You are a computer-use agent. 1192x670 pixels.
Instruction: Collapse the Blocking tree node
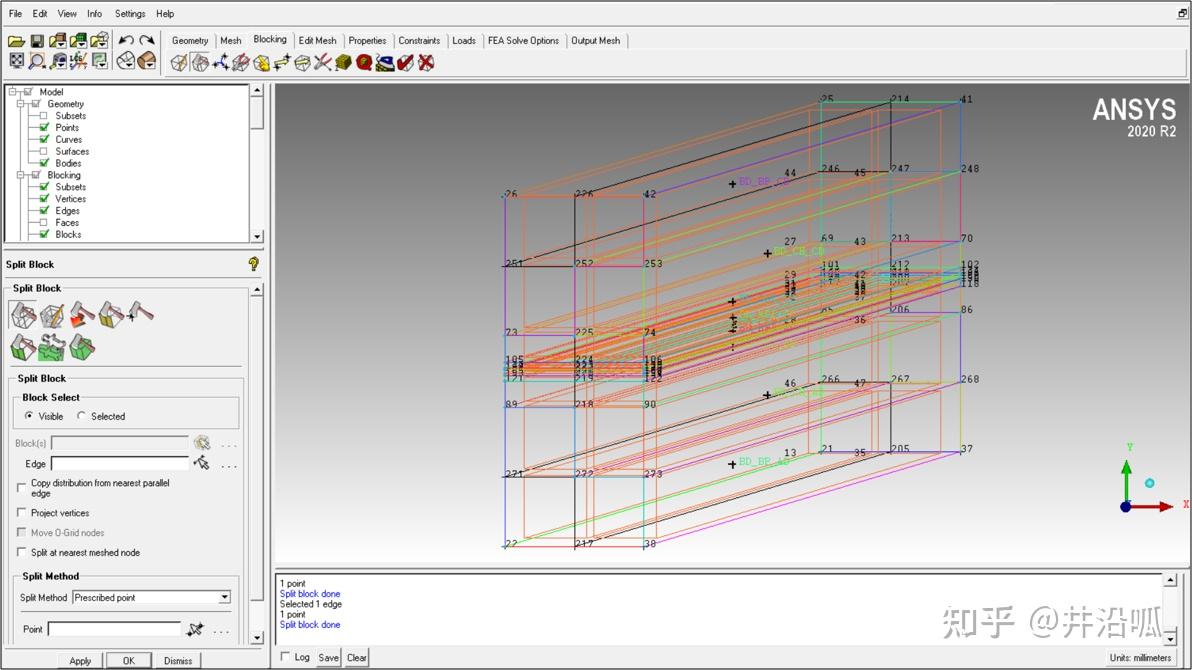click(20, 175)
